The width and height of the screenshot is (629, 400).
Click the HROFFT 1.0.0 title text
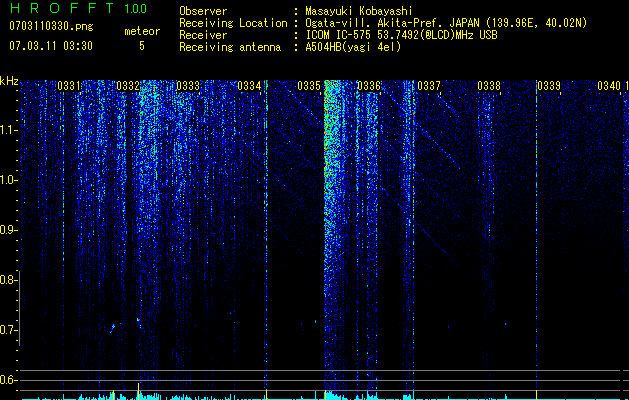pyautogui.click(x=78, y=8)
